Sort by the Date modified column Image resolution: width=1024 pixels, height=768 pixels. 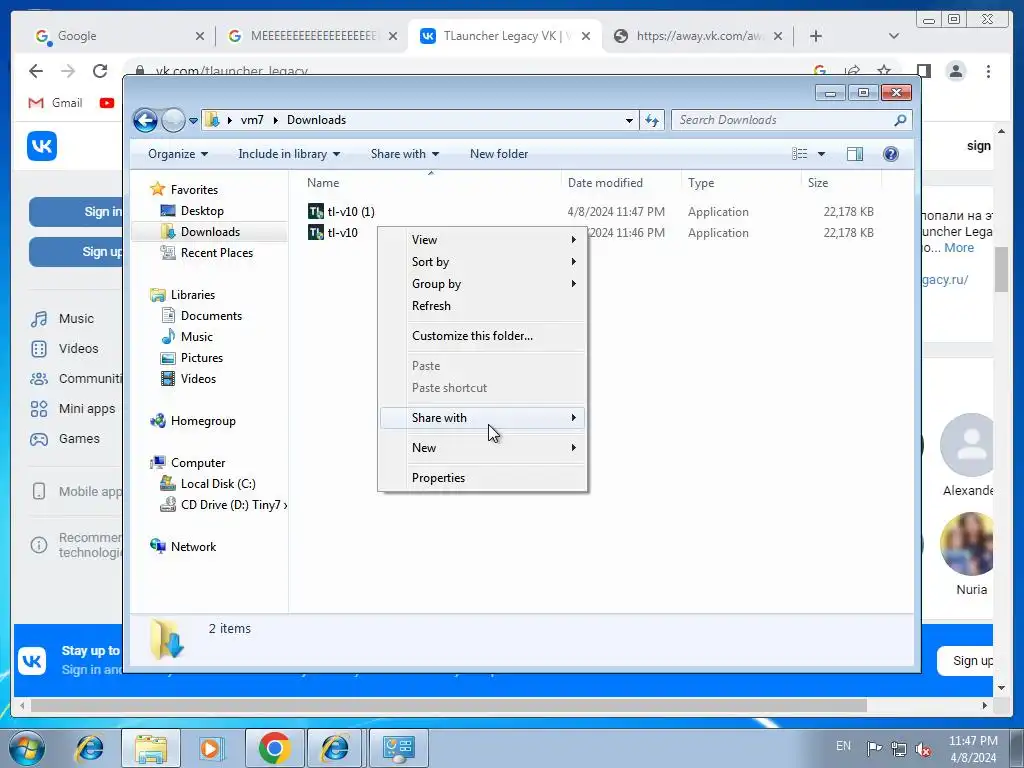point(621,183)
